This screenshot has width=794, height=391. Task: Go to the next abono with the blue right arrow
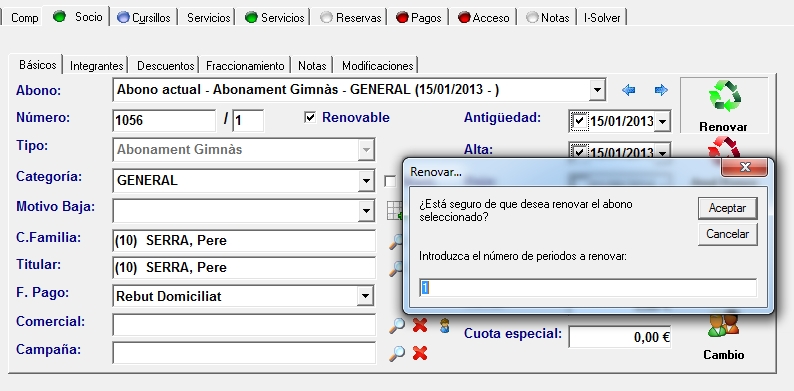coord(661,90)
